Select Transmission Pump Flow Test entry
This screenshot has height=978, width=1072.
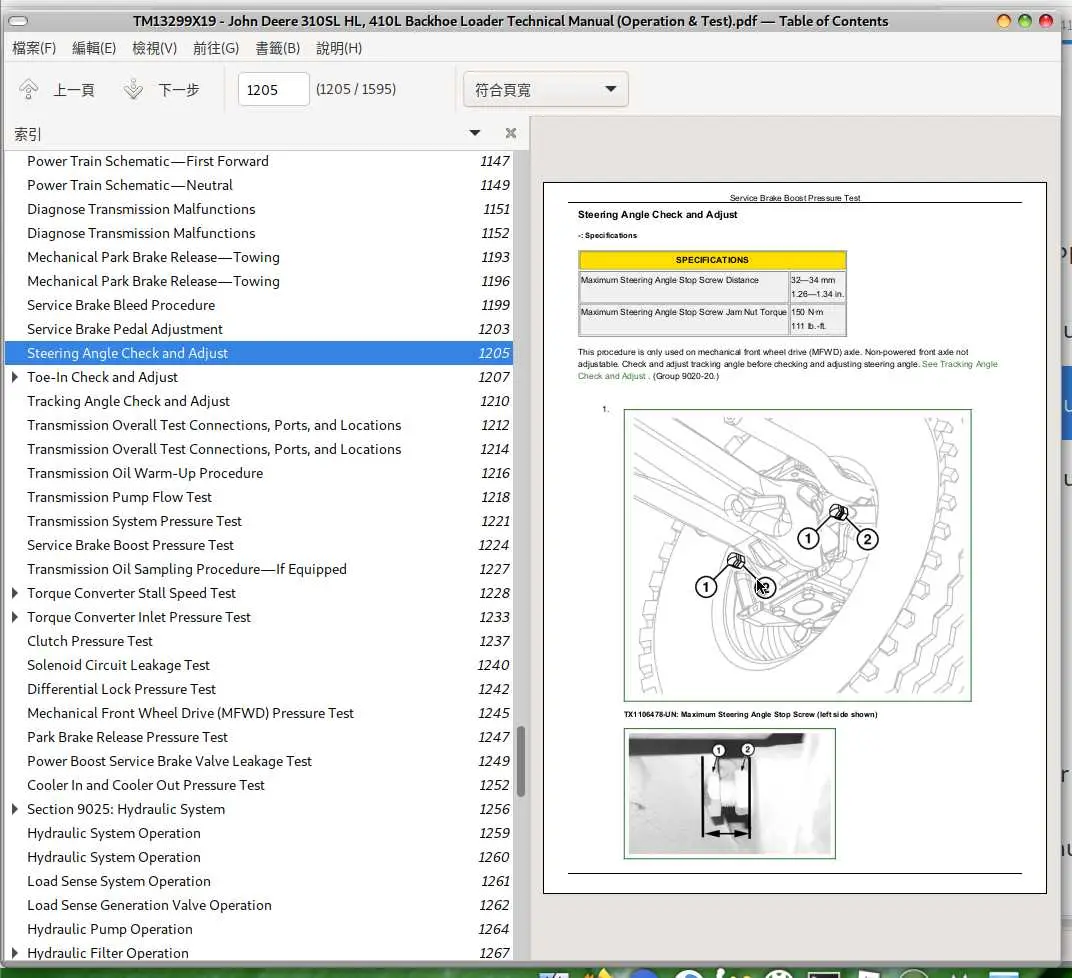[x=258, y=497]
